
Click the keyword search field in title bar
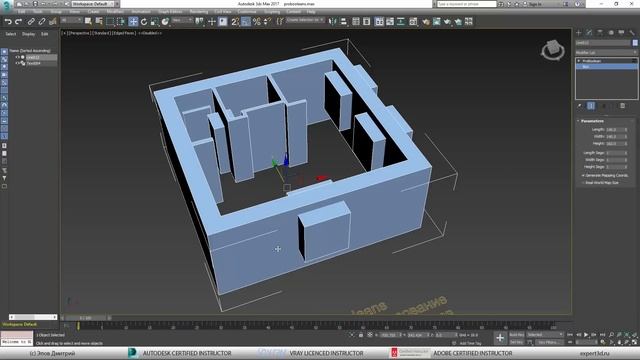click(467, 4)
